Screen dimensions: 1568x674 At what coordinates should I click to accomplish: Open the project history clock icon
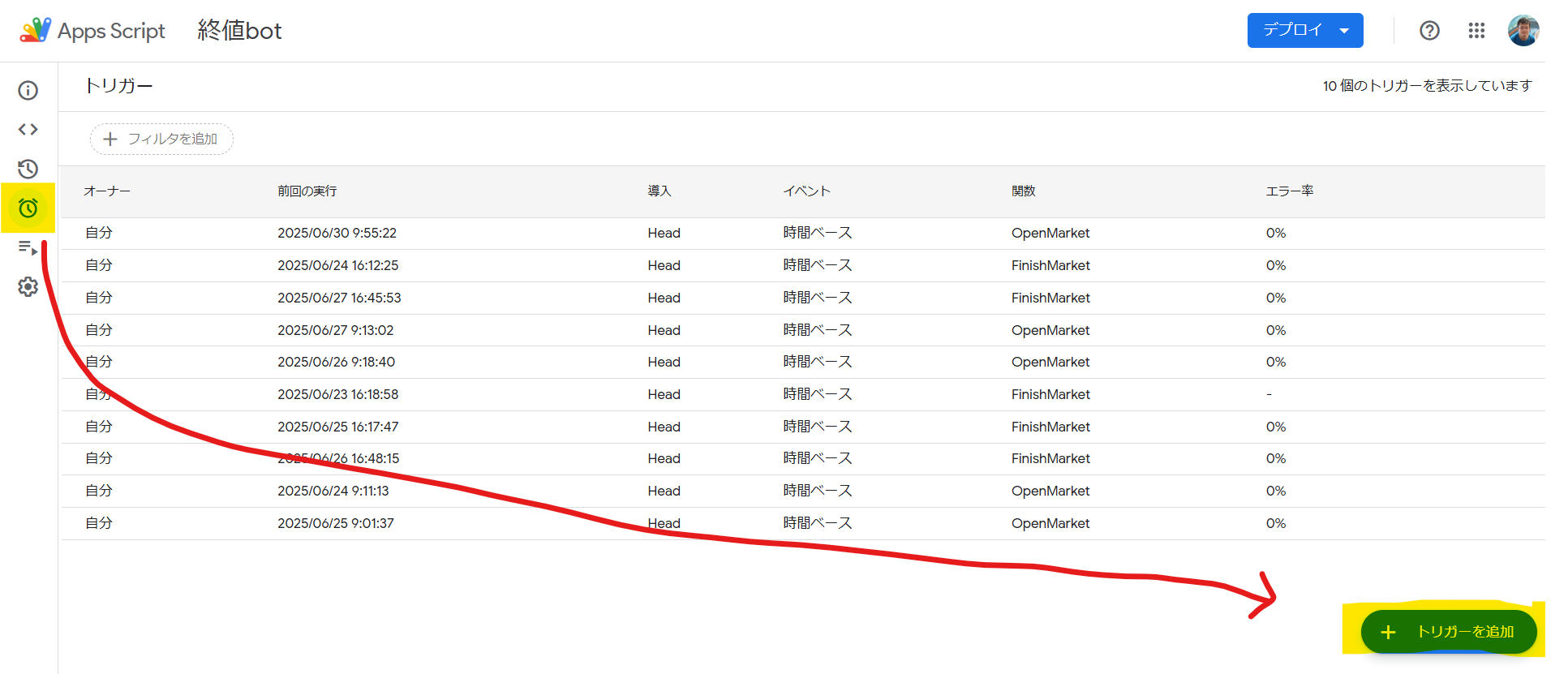pyautogui.click(x=28, y=169)
